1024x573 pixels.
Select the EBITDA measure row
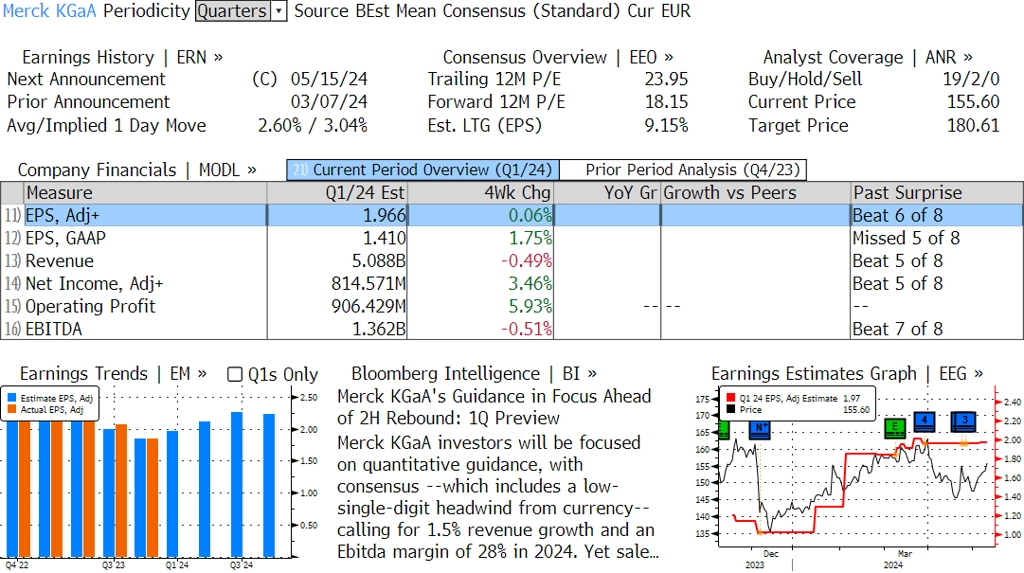[x=512, y=329]
